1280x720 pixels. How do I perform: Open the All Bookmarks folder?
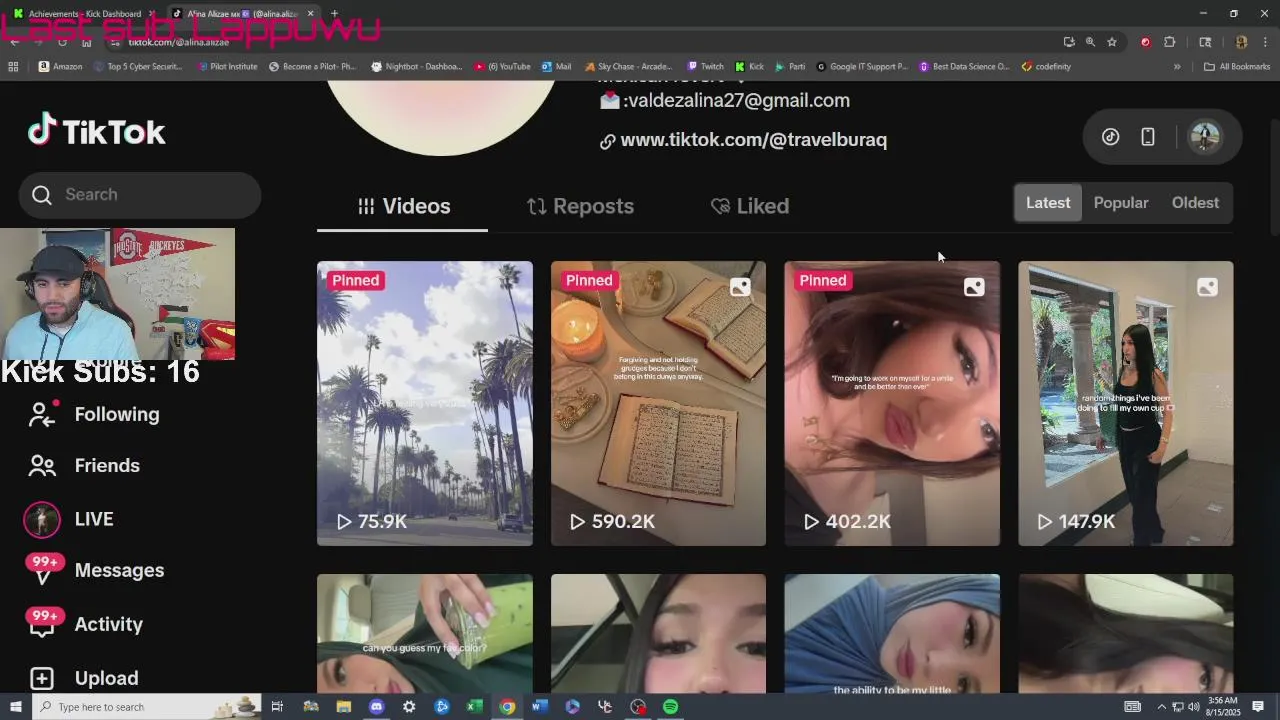coord(1237,66)
